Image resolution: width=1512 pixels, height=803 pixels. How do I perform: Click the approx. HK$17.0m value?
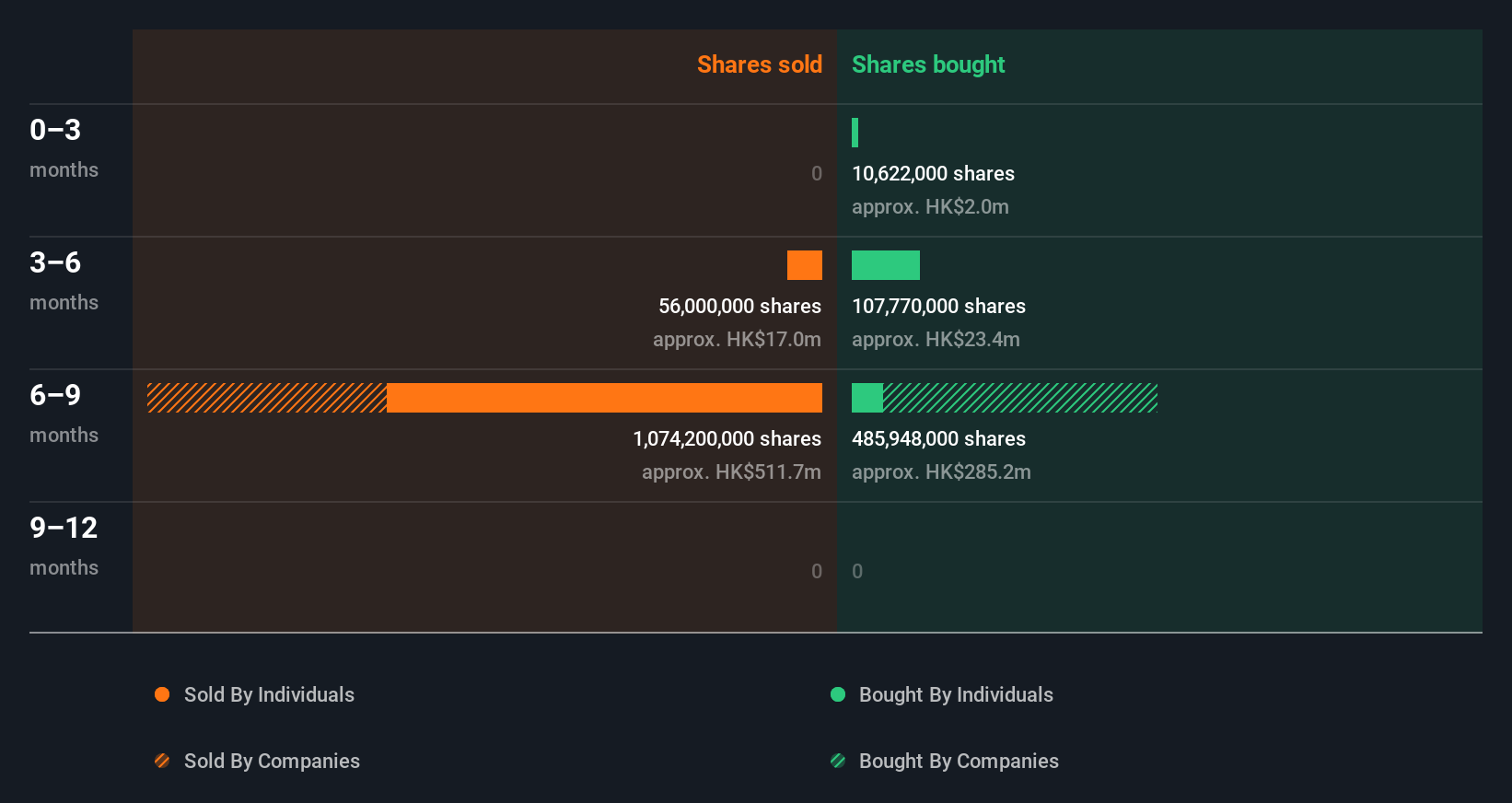tap(737, 339)
